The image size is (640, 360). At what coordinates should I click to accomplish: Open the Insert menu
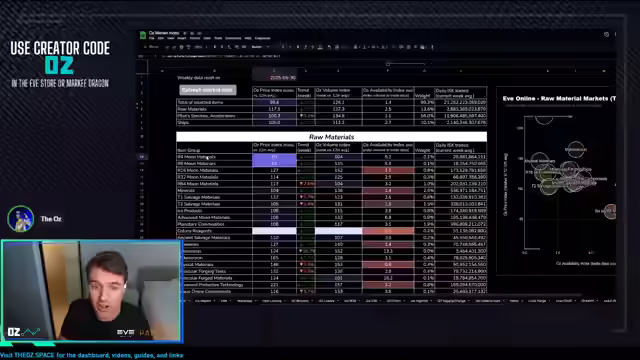click(182, 38)
